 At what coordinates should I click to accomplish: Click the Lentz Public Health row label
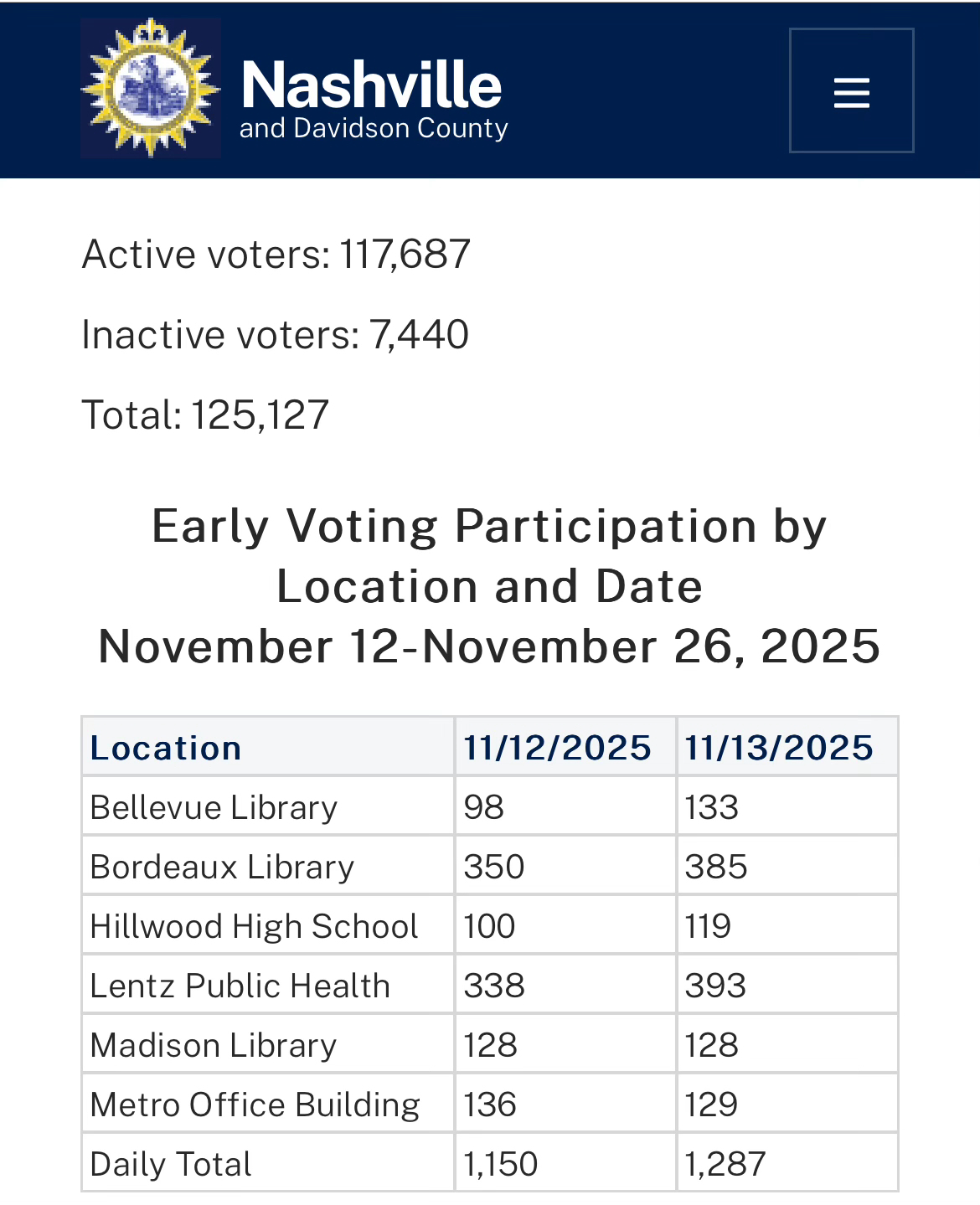tap(240, 986)
